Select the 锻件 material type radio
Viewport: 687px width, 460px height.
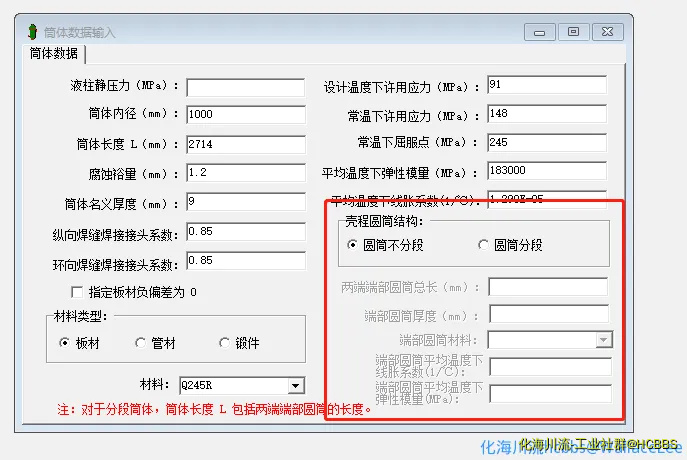tap(224, 343)
